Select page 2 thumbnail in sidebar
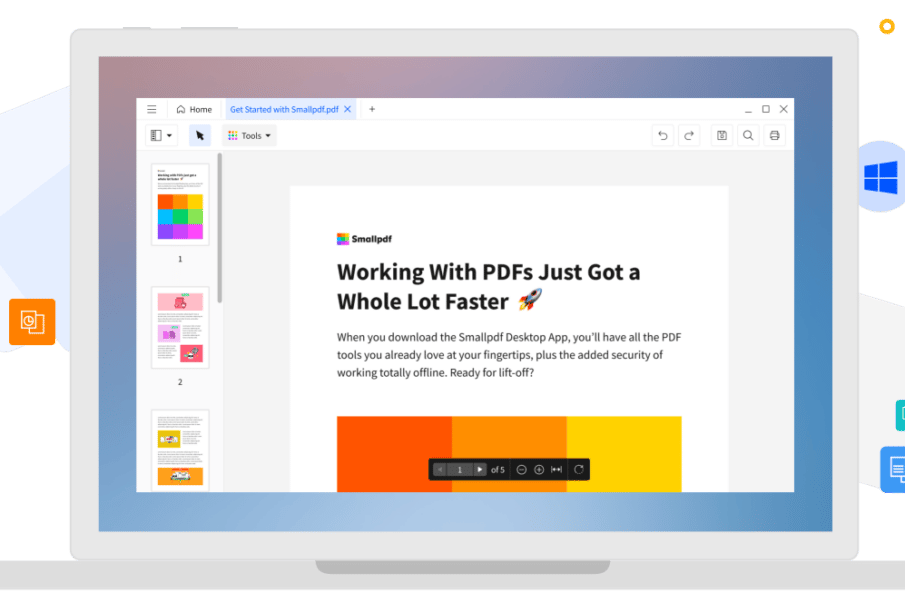The height and width of the screenshot is (613, 905). (180, 327)
